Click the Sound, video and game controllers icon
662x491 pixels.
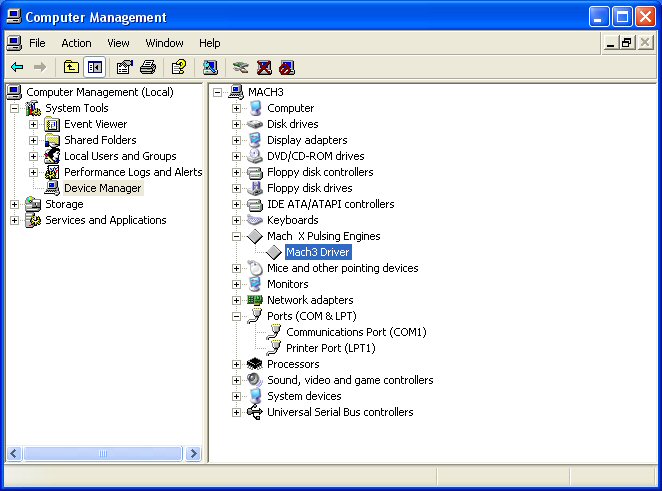pyautogui.click(x=255, y=380)
